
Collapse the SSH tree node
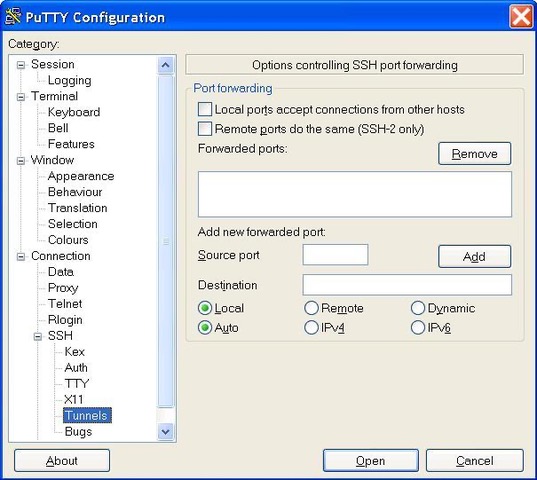pos(38,337)
